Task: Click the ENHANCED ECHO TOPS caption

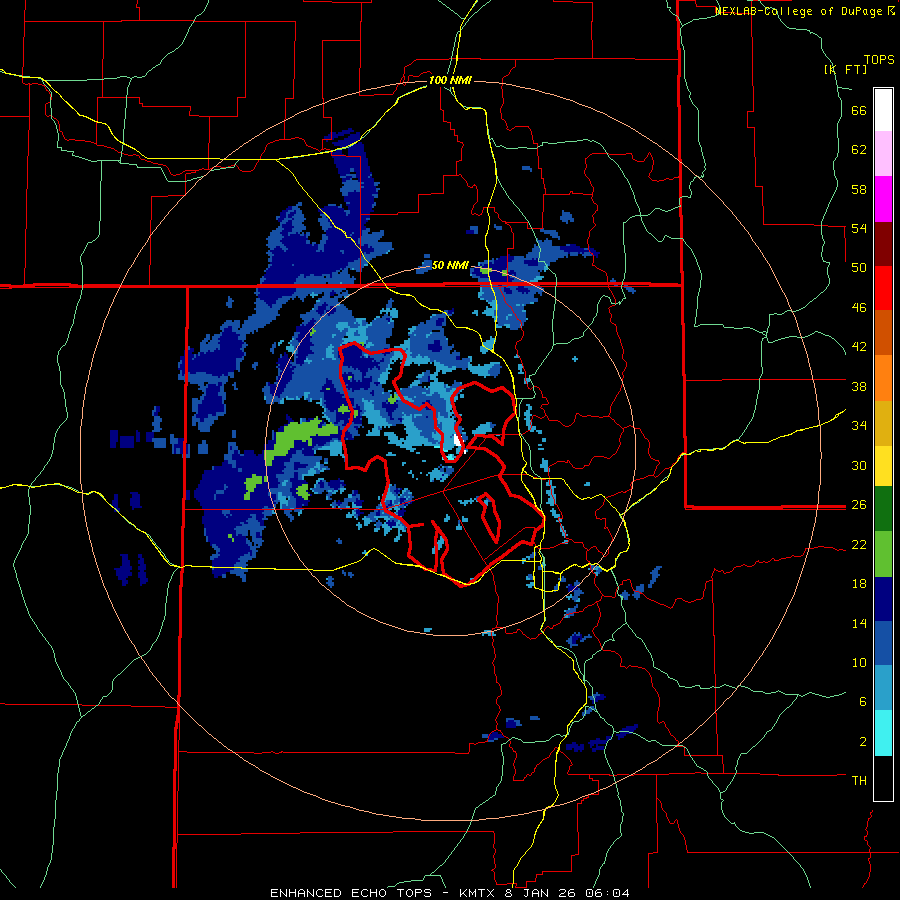Action: (351, 893)
